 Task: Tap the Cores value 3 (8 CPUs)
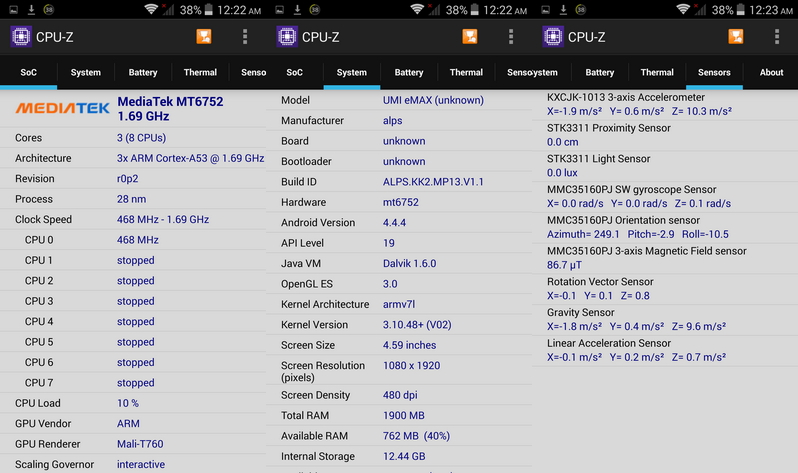click(x=141, y=138)
